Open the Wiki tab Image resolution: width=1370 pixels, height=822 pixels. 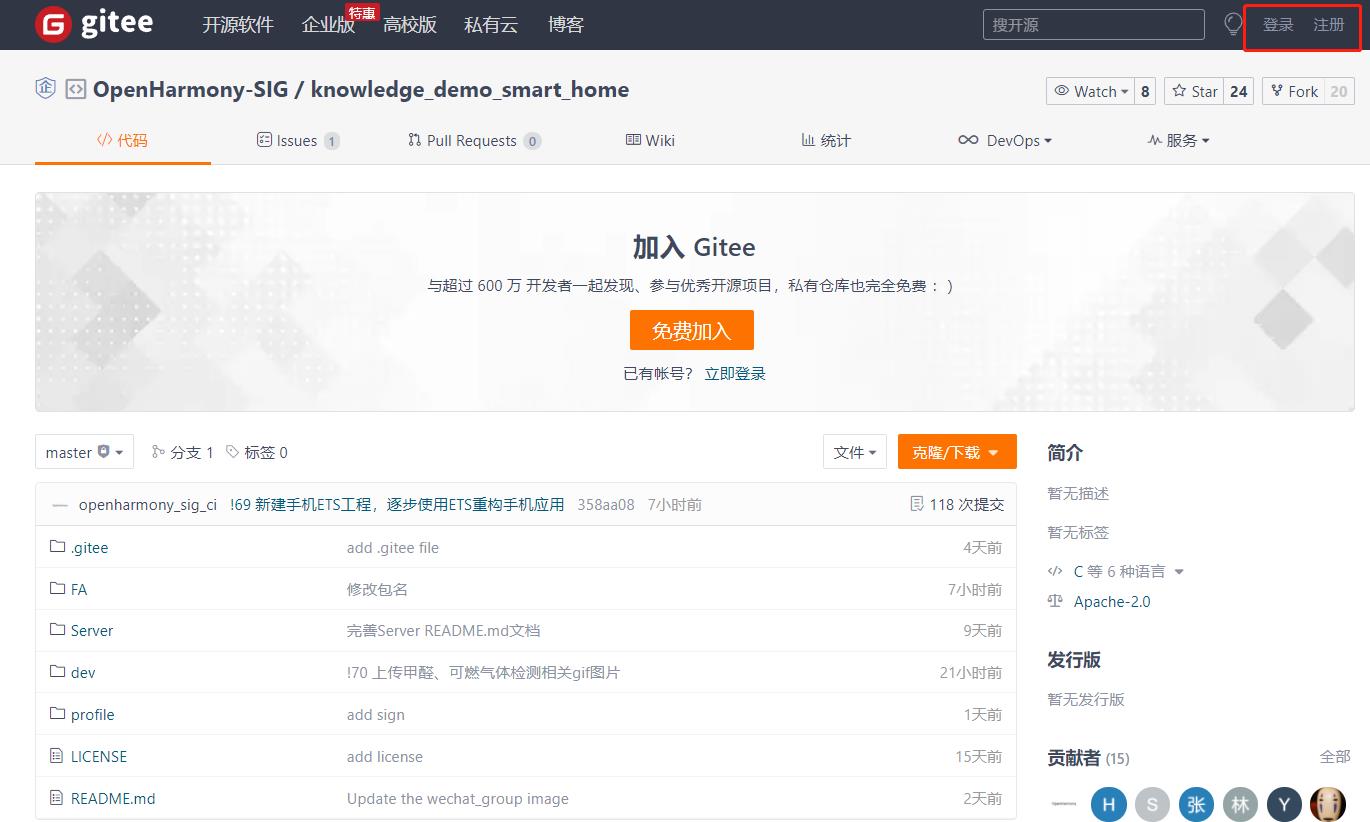pos(650,140)
